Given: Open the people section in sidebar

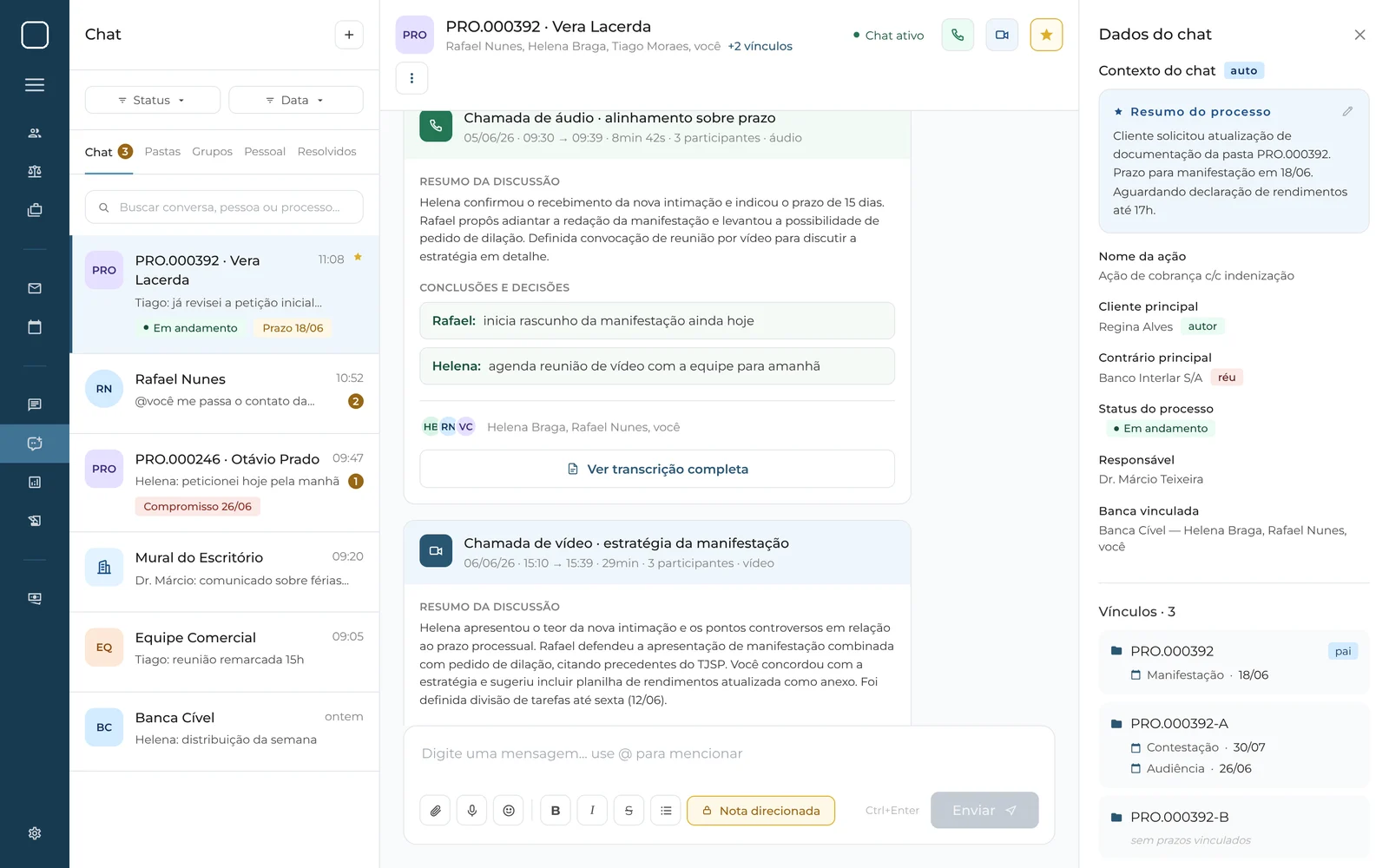Looking at the screenshot, I should pos(35,133).
